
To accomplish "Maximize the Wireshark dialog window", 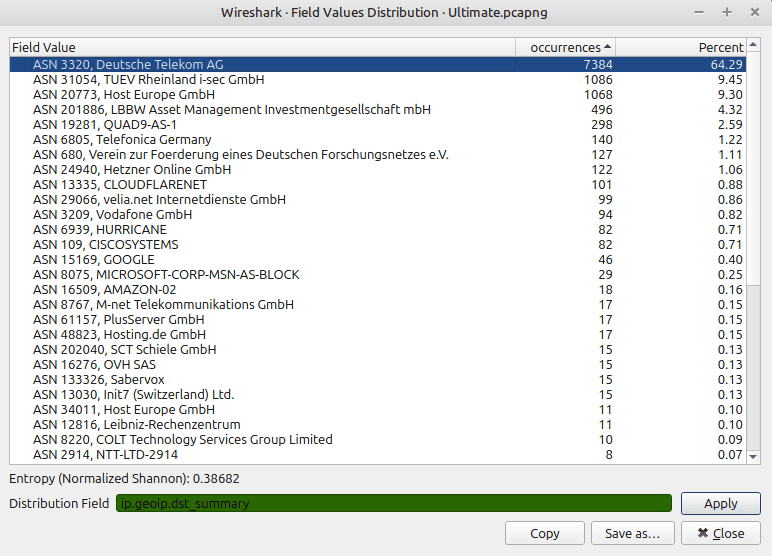I will click(727, 12).
